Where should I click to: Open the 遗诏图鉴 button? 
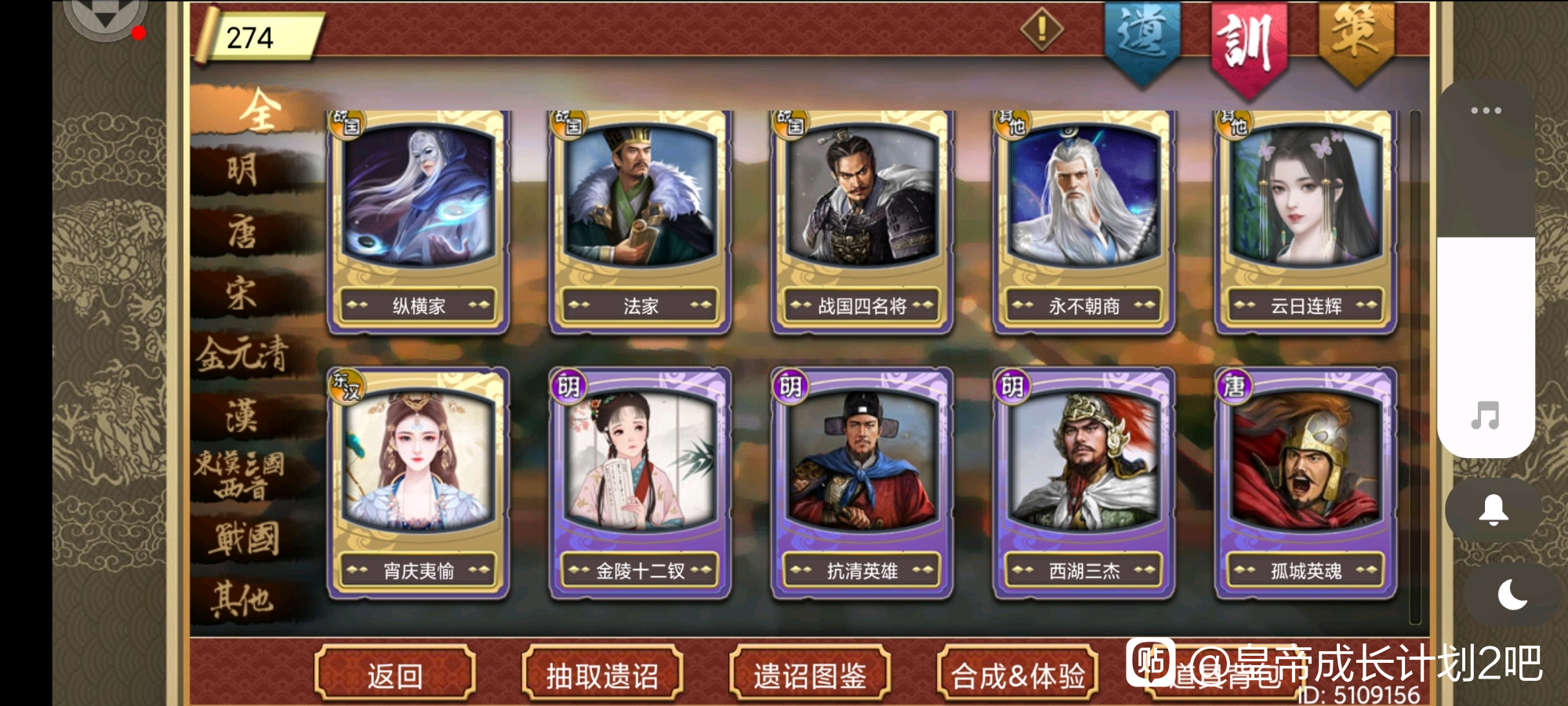810,675
